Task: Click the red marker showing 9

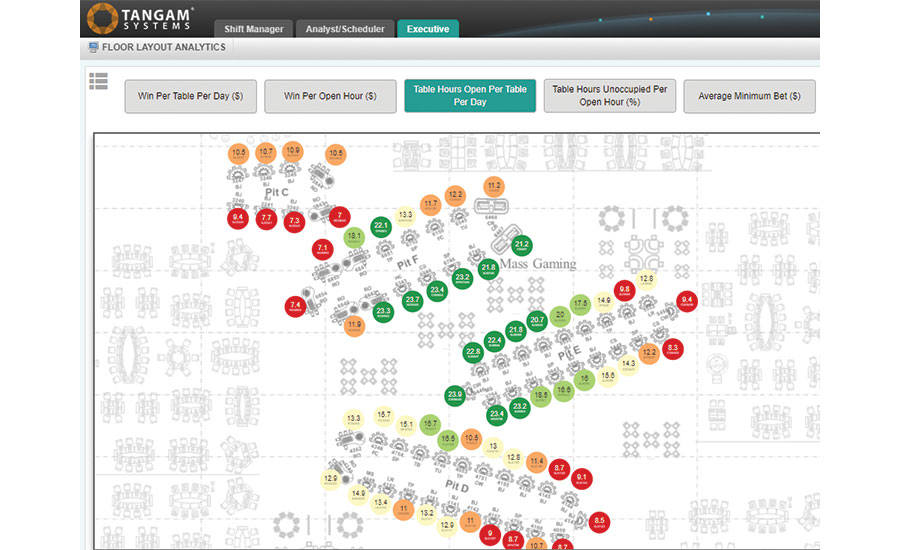Action: [x=490, y=534]
